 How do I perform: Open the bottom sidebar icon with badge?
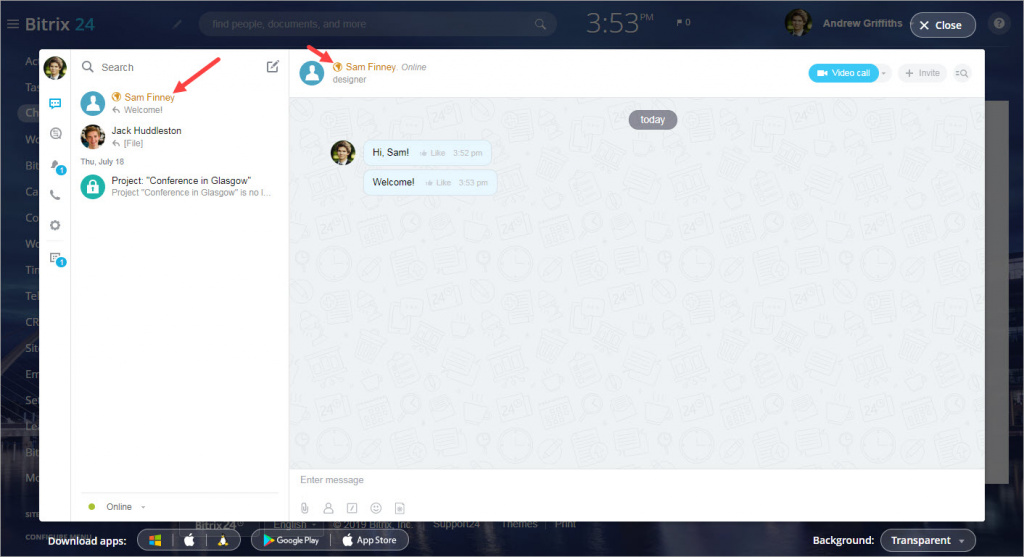pos(57,259)
